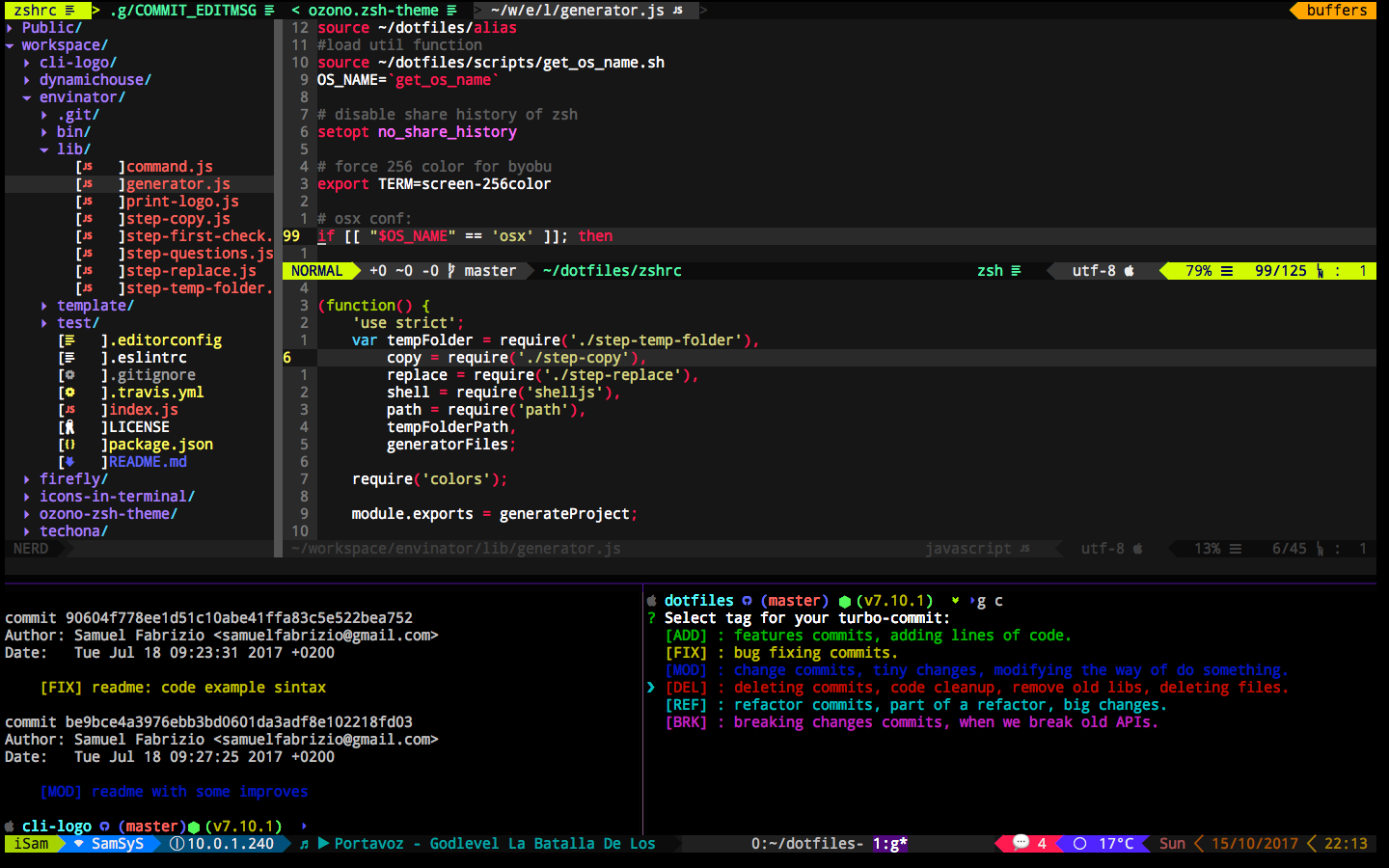Click the chat bubble notification icon in tmux bar
The image size is (1389, 868).
coord(1021,843)
